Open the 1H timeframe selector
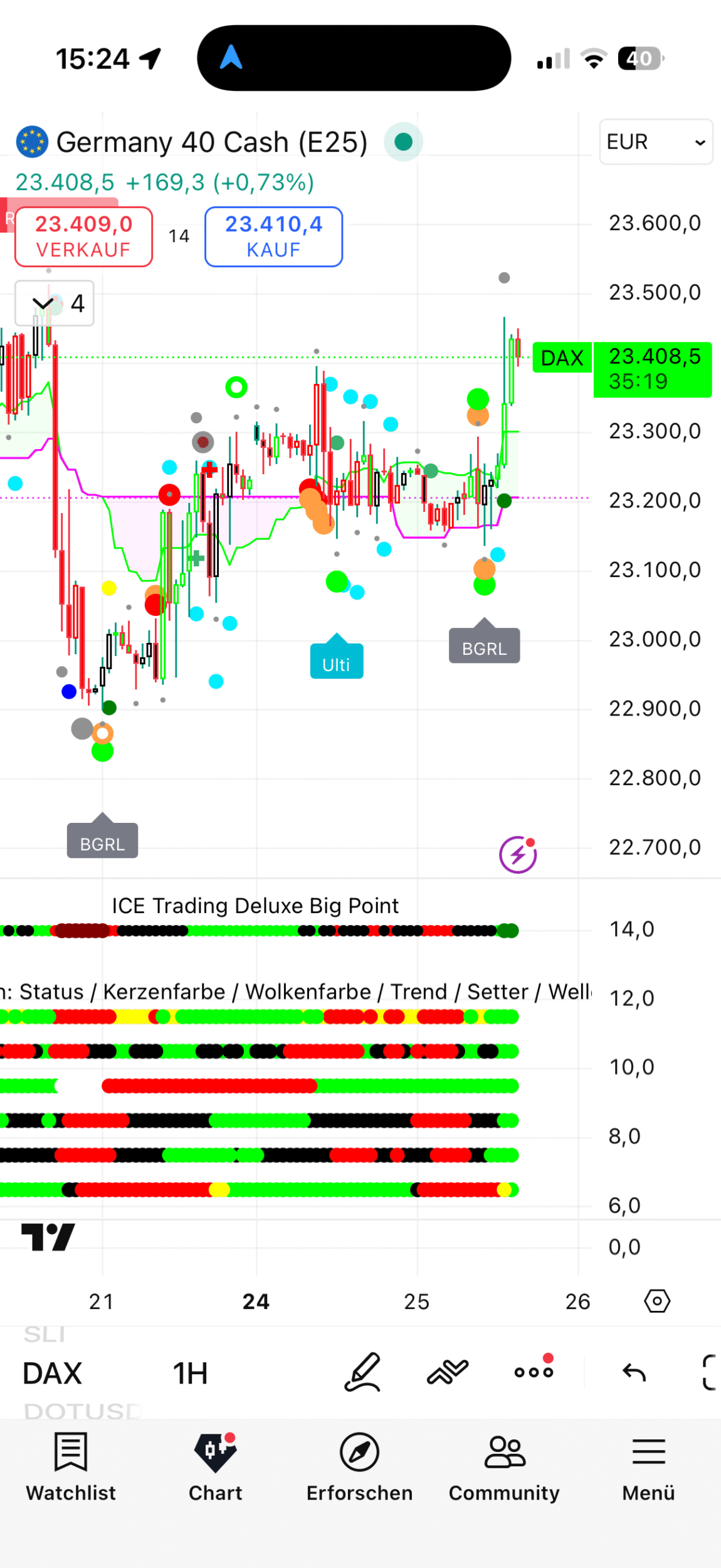721x1568 pixels. tap(190, 1374)
